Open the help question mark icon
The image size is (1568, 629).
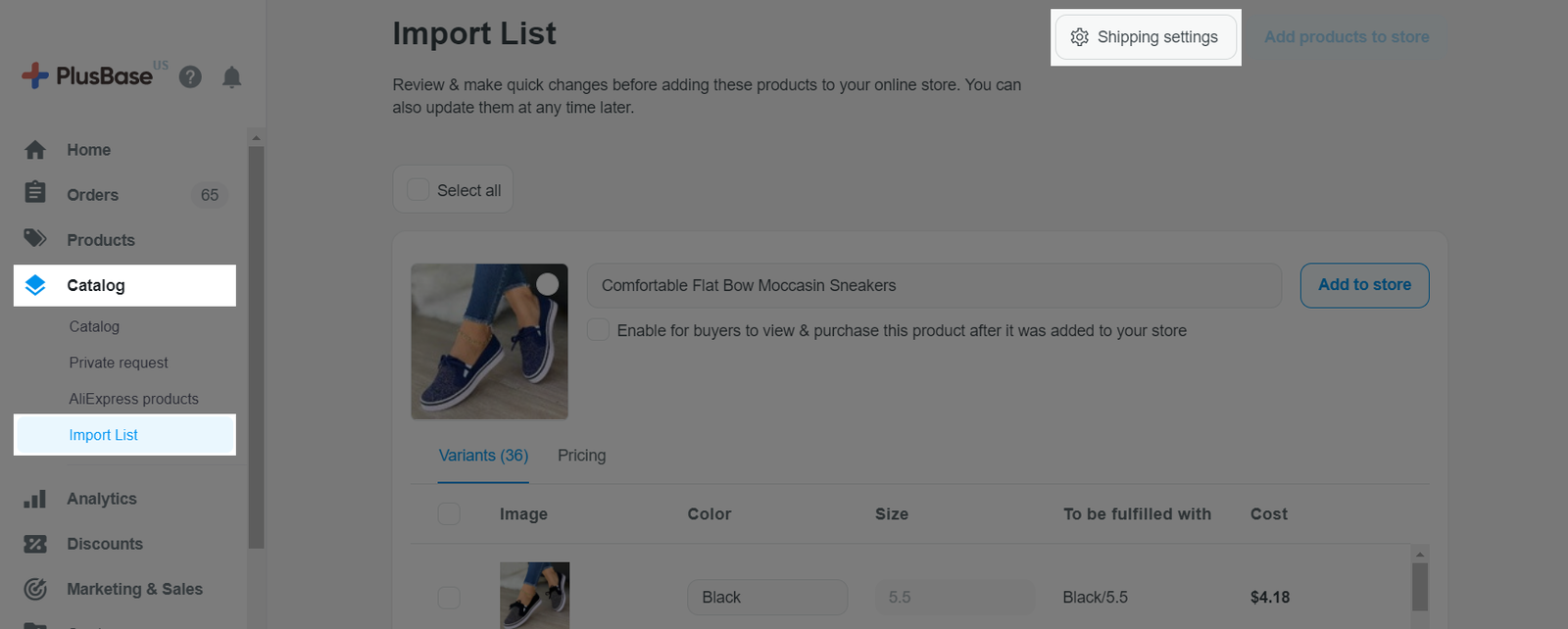point(190,76)
